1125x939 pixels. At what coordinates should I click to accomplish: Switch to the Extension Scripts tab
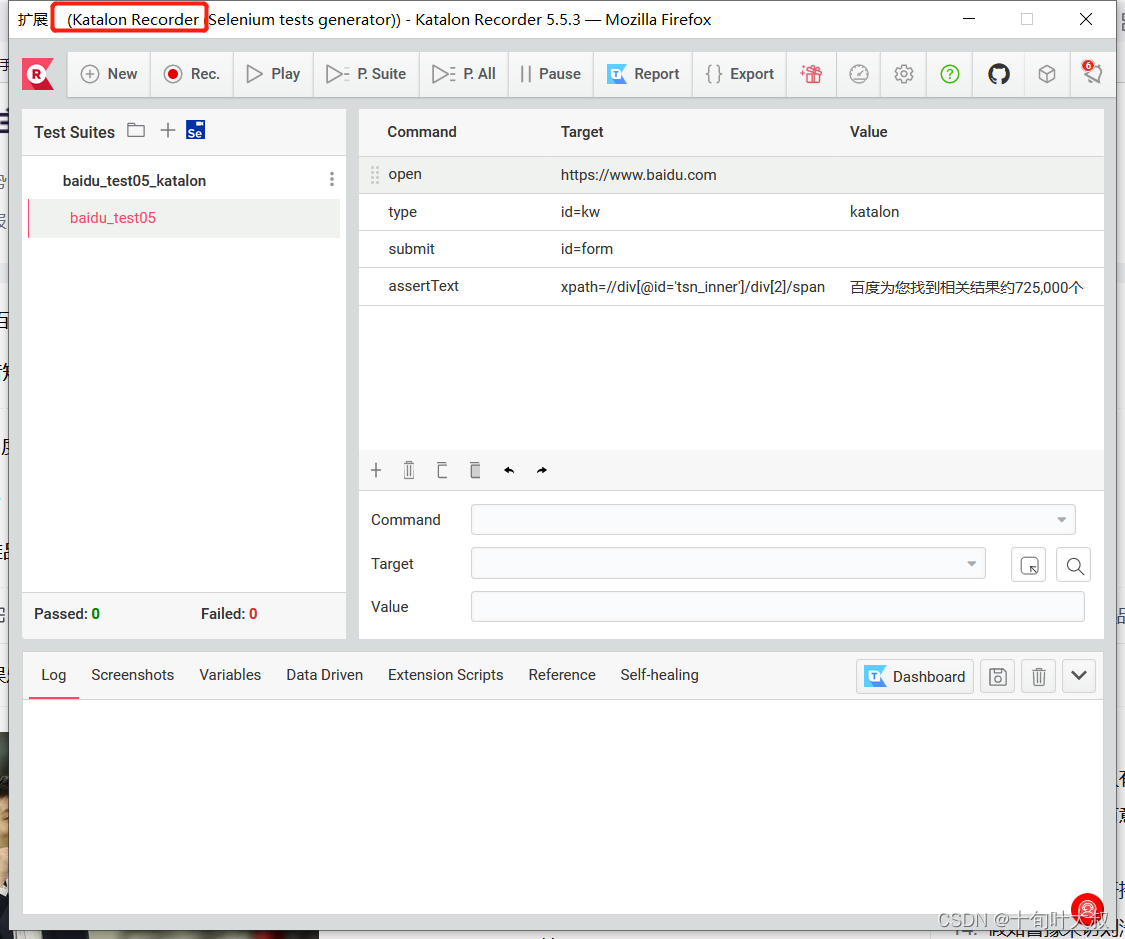(446, 676)
